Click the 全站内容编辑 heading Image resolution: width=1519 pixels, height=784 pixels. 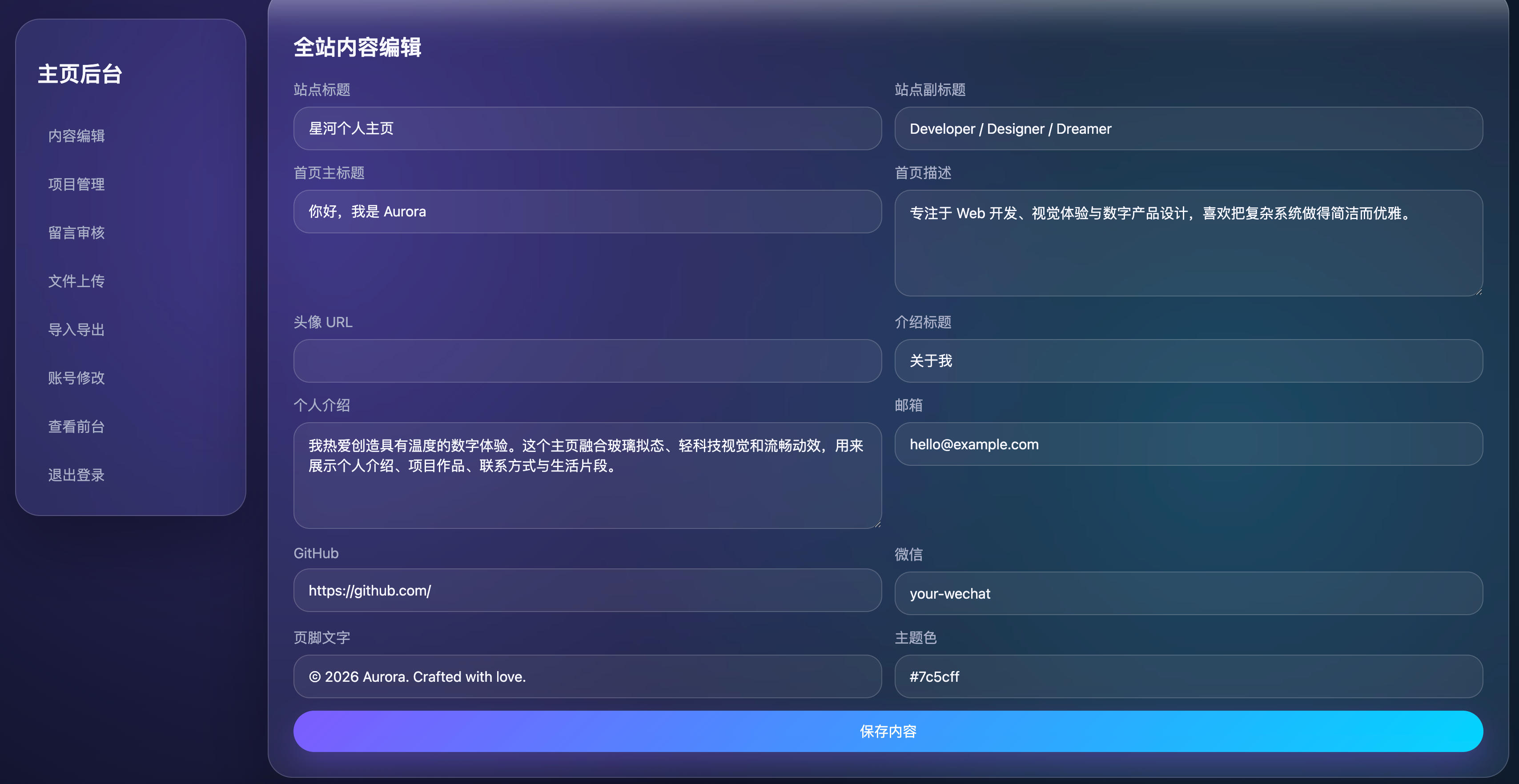[358, 47]
